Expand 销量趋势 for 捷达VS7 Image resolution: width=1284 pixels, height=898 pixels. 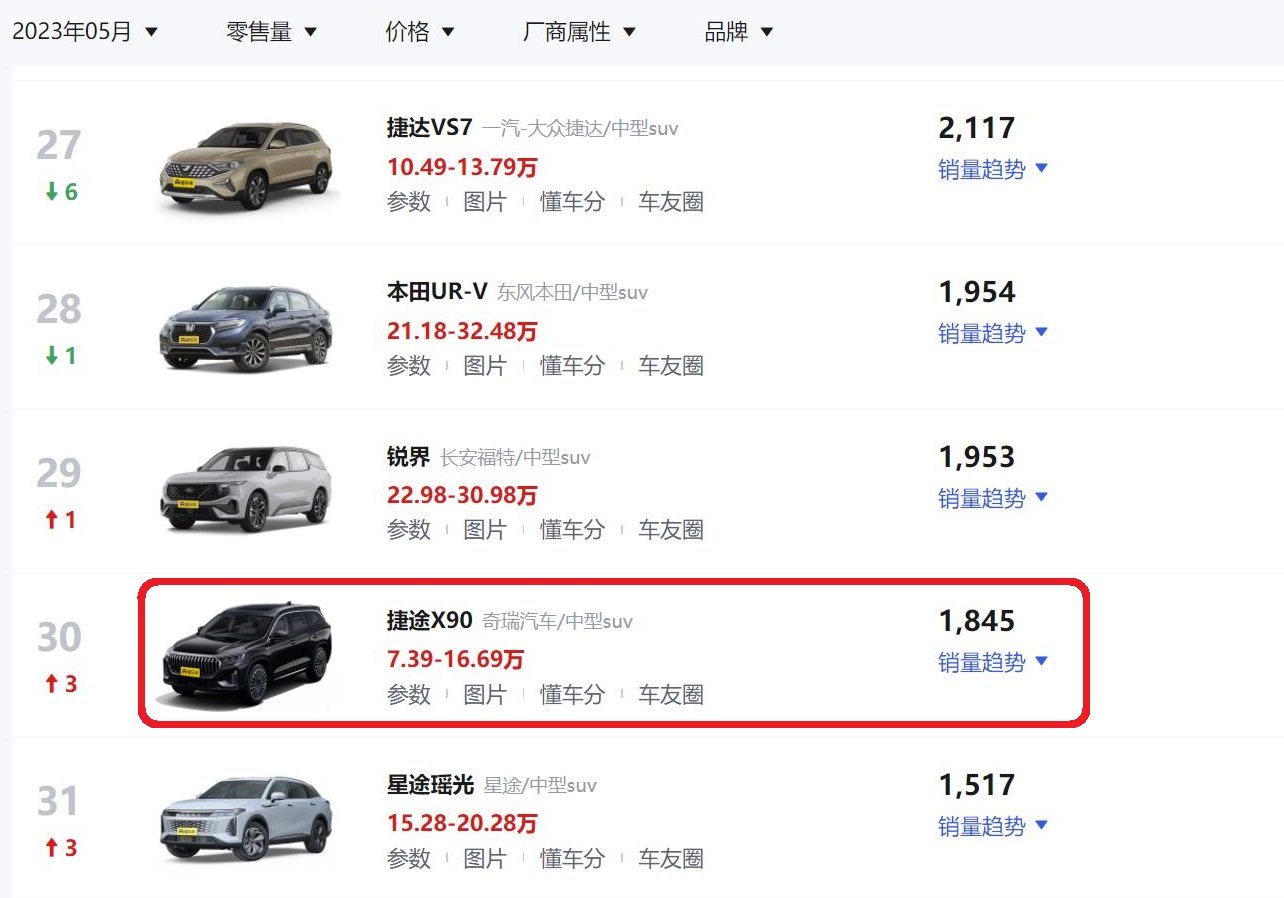tap(993, 170)
